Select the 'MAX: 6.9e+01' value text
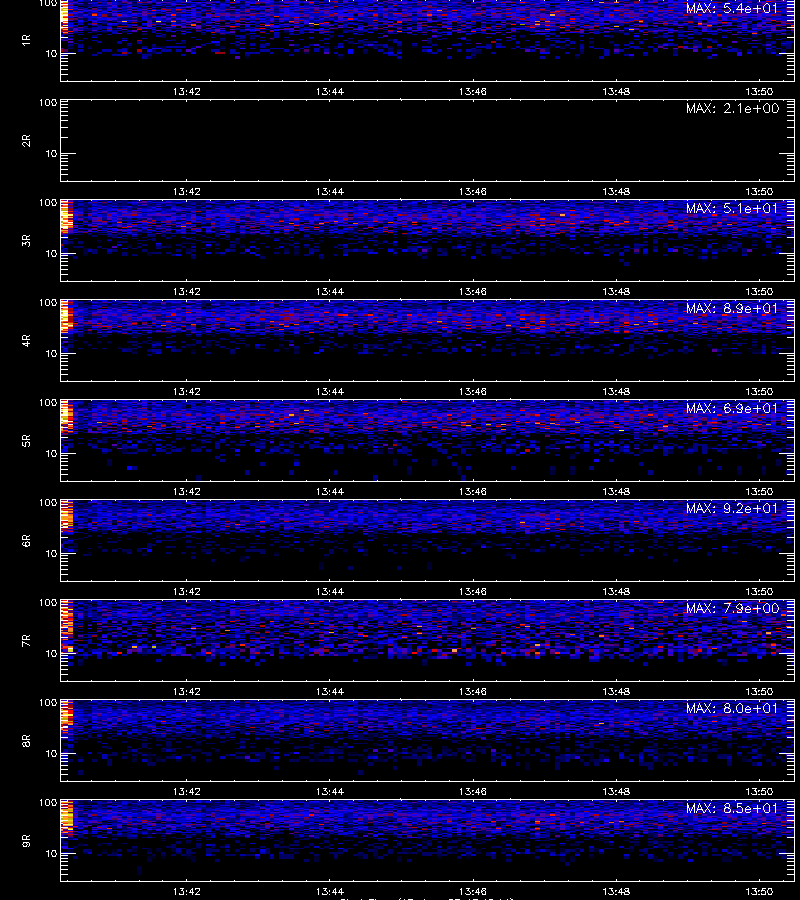Image resolution: width=800 pixels, height=900 pixels. 732,408
